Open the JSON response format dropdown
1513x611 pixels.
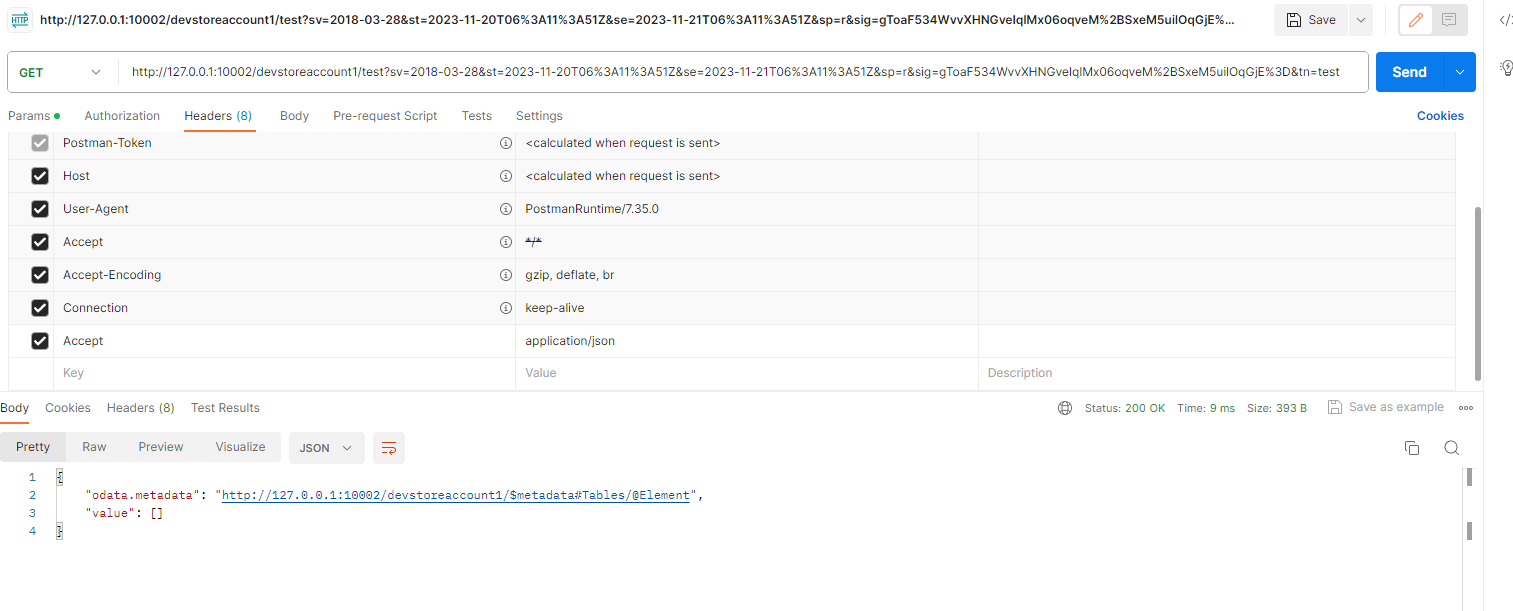pyautogui.click(x=326, y=448)
